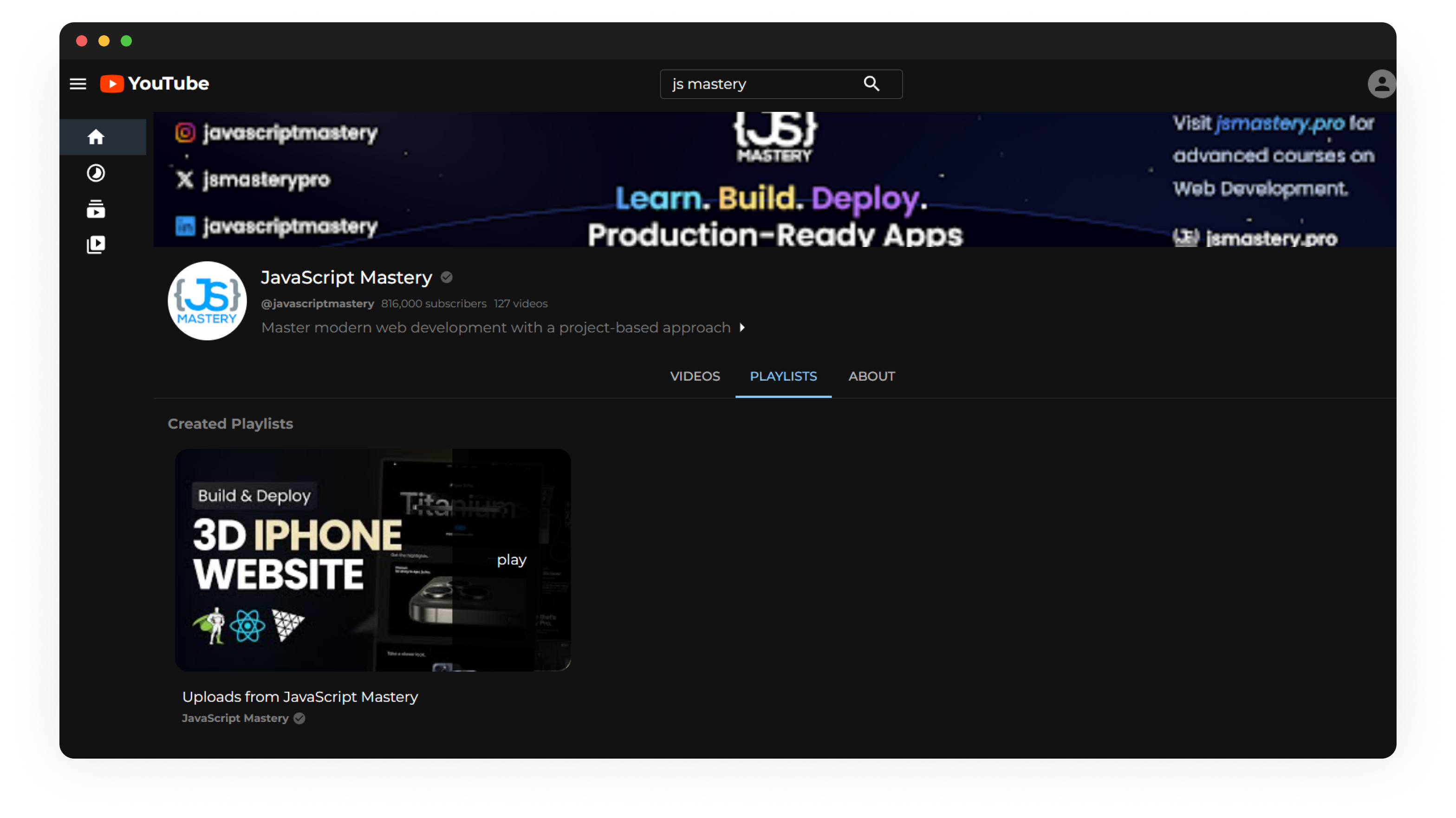1456x818 pixels.
Task: Click play overlay on playlist thumbnail
Action: [512, 560]
